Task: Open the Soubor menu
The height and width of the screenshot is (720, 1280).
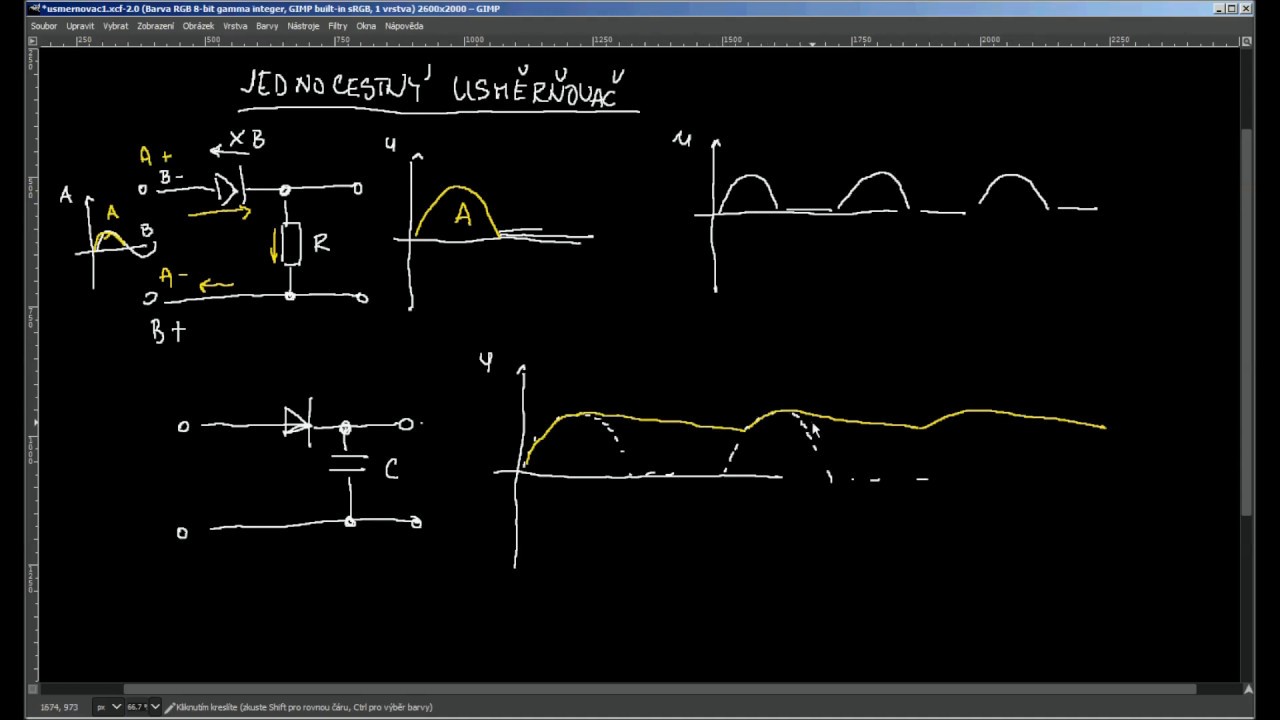Action: pos(44,26)
